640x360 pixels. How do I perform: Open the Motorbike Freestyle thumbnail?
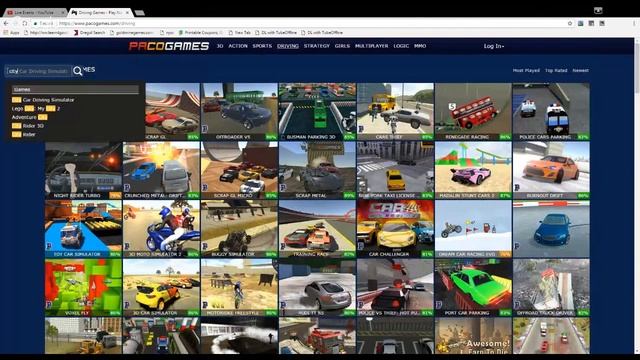(239, 288)
